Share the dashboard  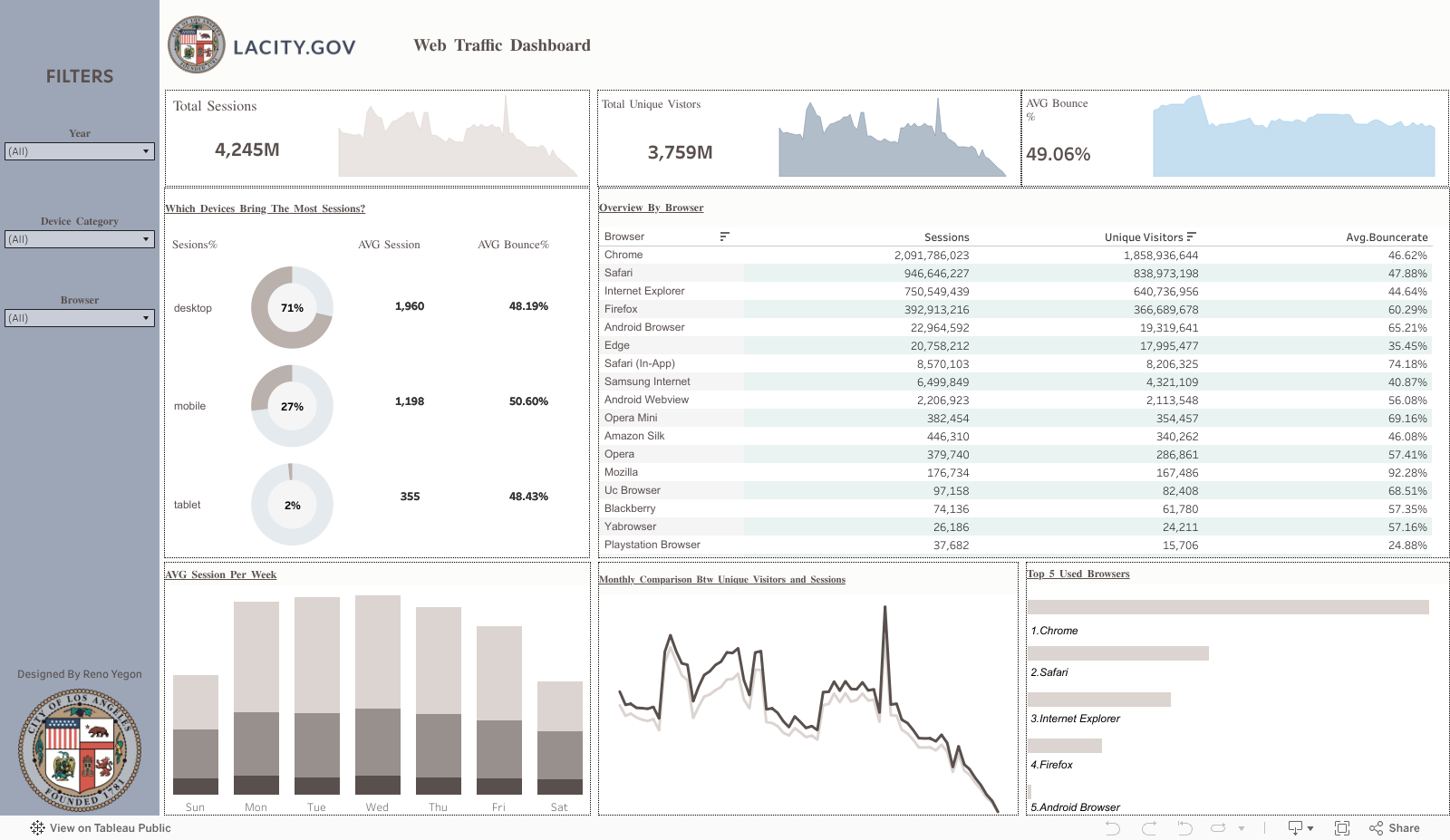(1395, 828)
